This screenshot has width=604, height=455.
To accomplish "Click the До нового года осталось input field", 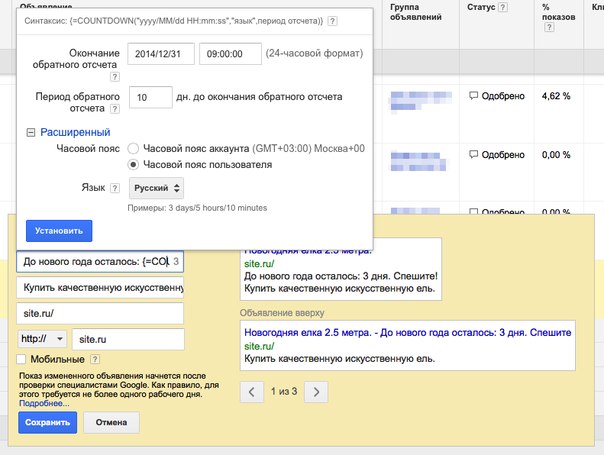I will 100,262.
